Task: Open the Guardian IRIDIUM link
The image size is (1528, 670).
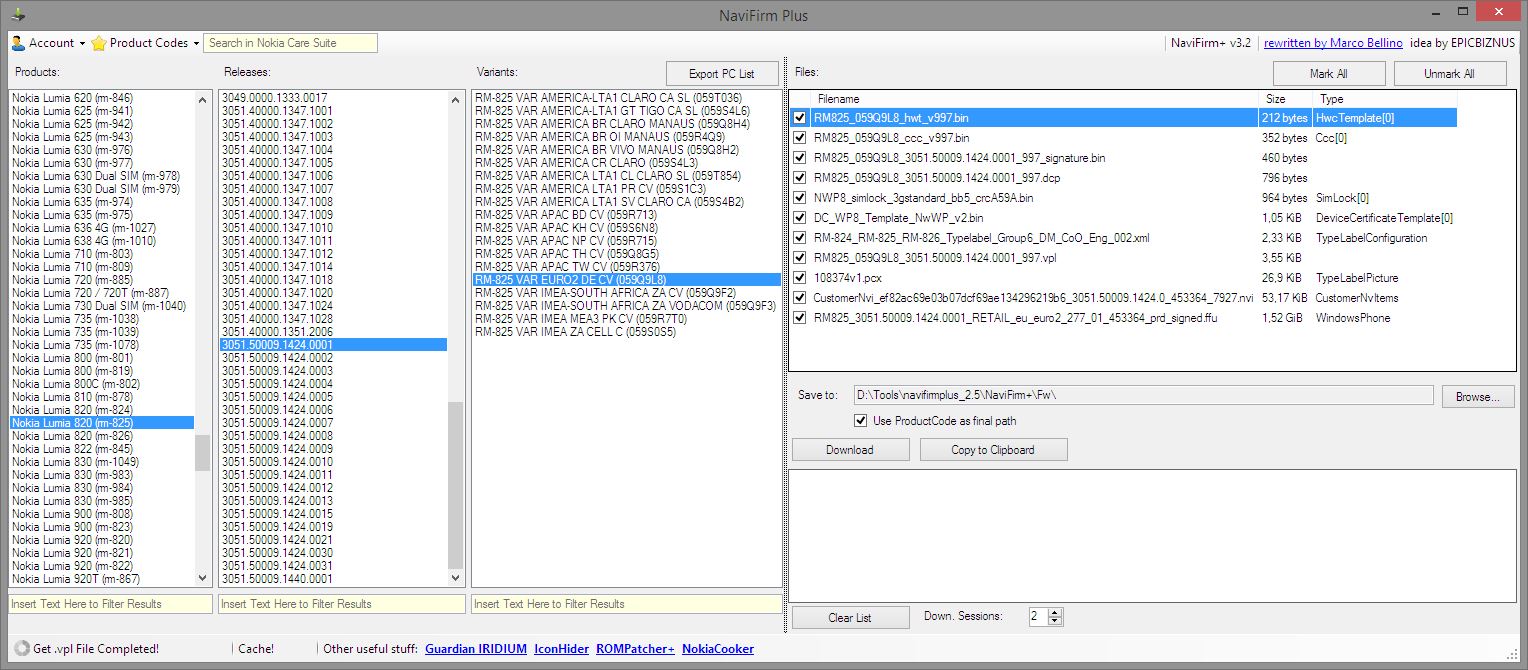Action: [x=476, y=649]
